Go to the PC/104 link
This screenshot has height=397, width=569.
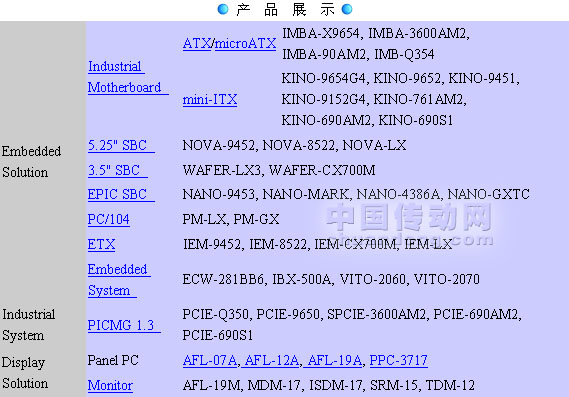(x=109, y=219)
